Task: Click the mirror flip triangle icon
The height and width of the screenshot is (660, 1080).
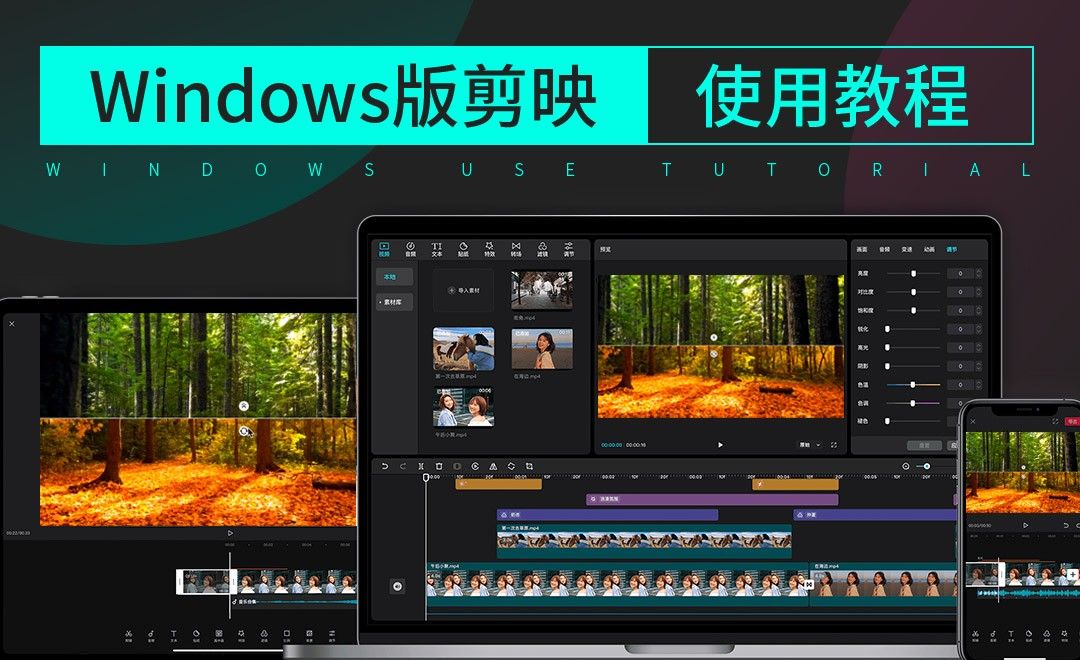Action: click(x=493, y=466)
